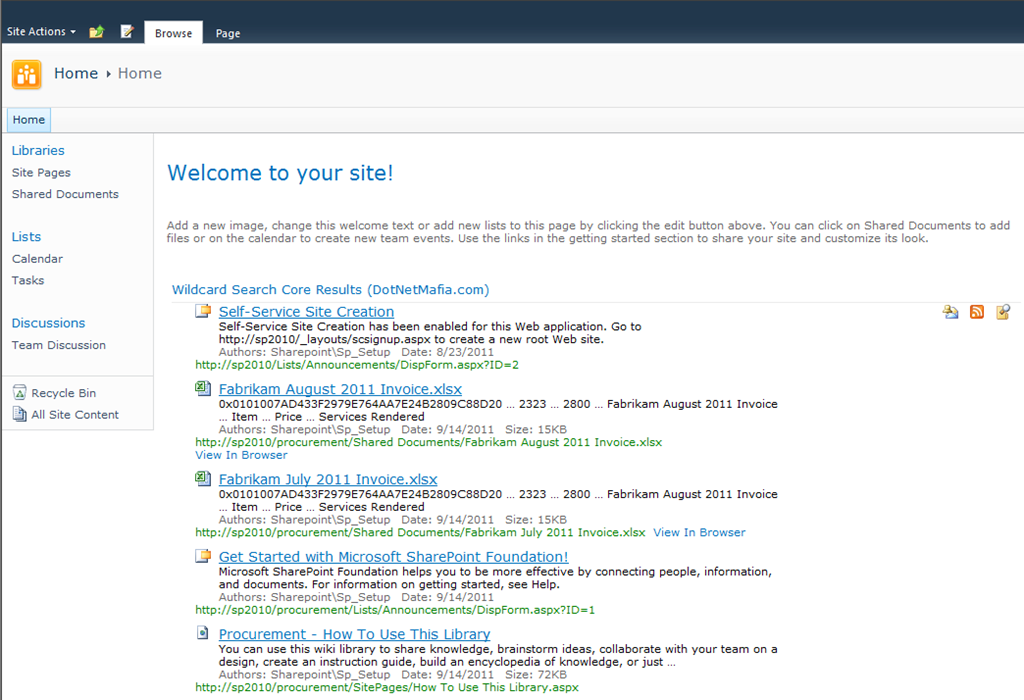Click the Fabrikam July 2011 Invoice.xlsx green URL
Screen dimensions: 1024x700
[x=420, y=532]
